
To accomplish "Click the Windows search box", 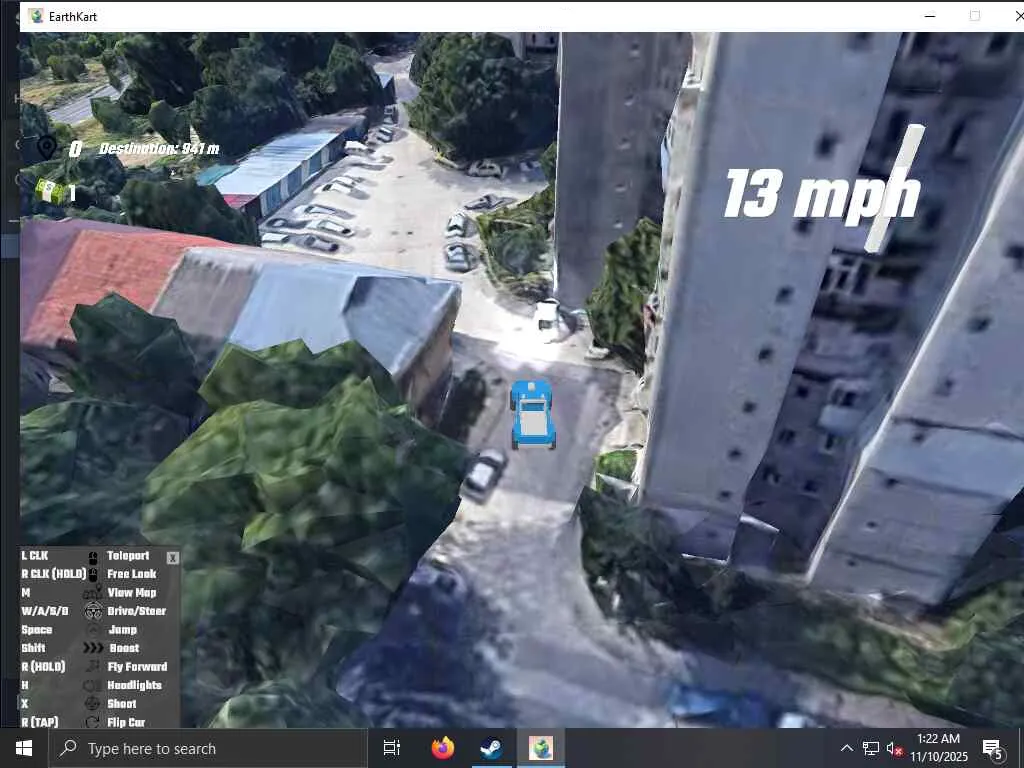I will click(x=208, y=748).
